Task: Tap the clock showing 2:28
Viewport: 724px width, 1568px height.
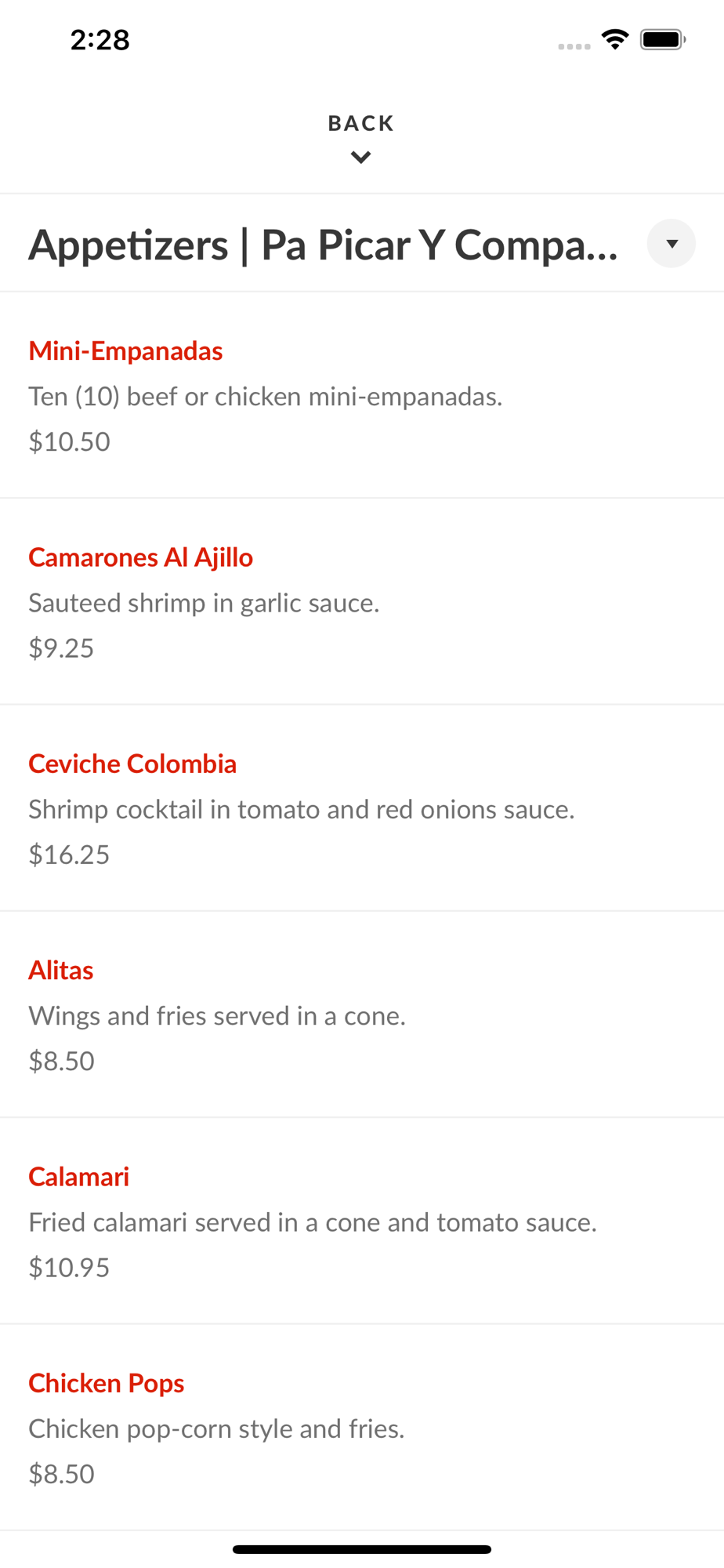Action: (100, 40)
